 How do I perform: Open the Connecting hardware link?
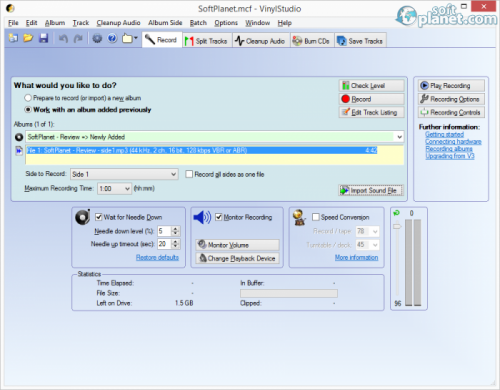(453, 142)
